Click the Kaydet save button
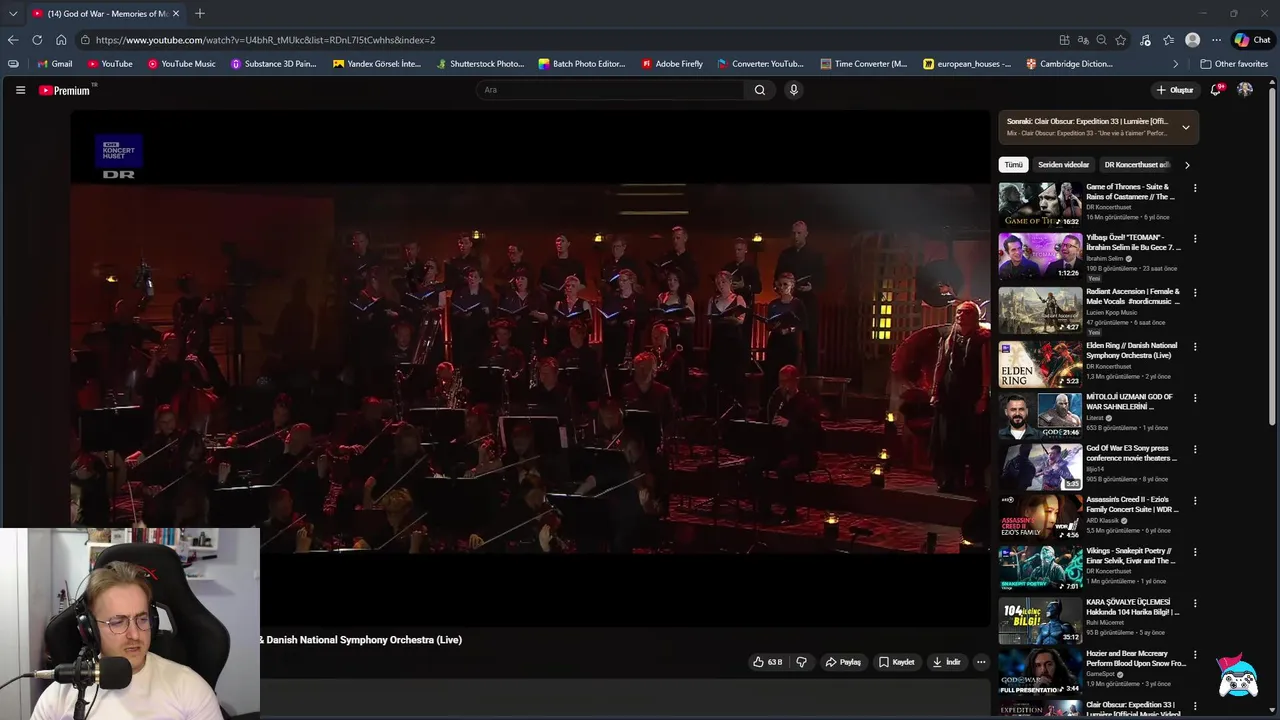1280x720 pixels. pos(896,662)
